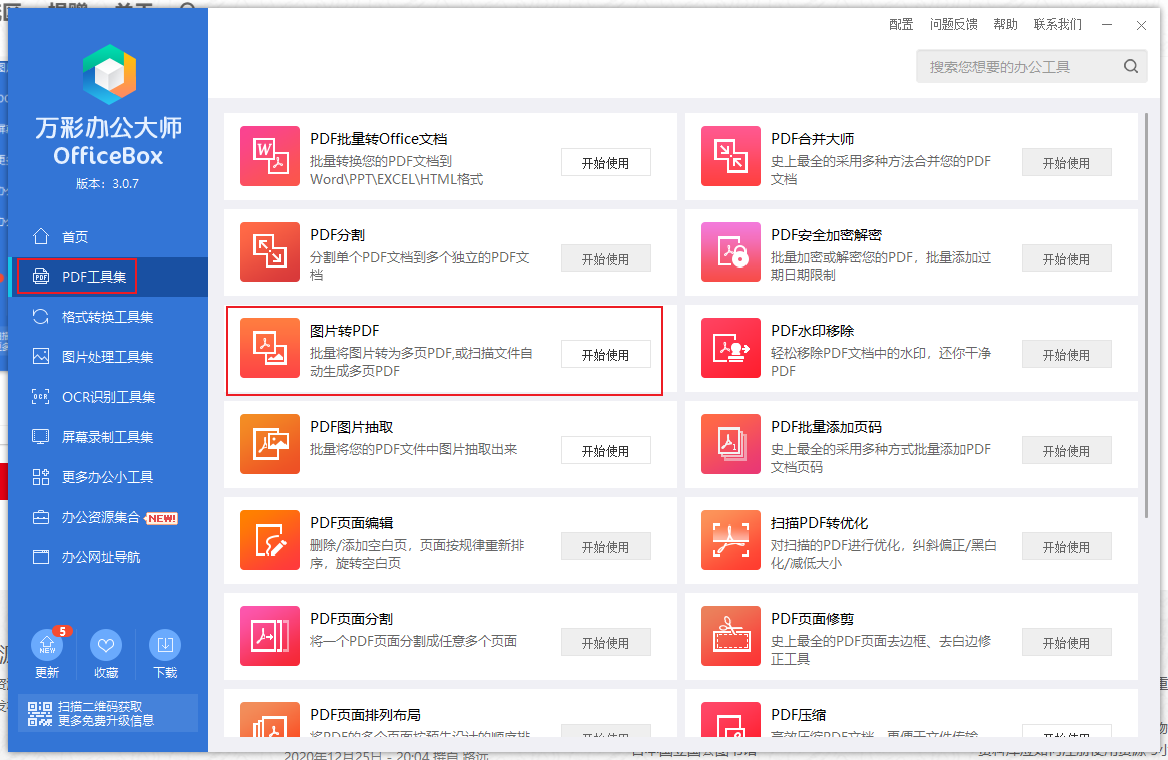The height and width of the screenshot is (760, 1168).
Task: Click the PDF合并大师 tool icon
Action: [731, 156]
